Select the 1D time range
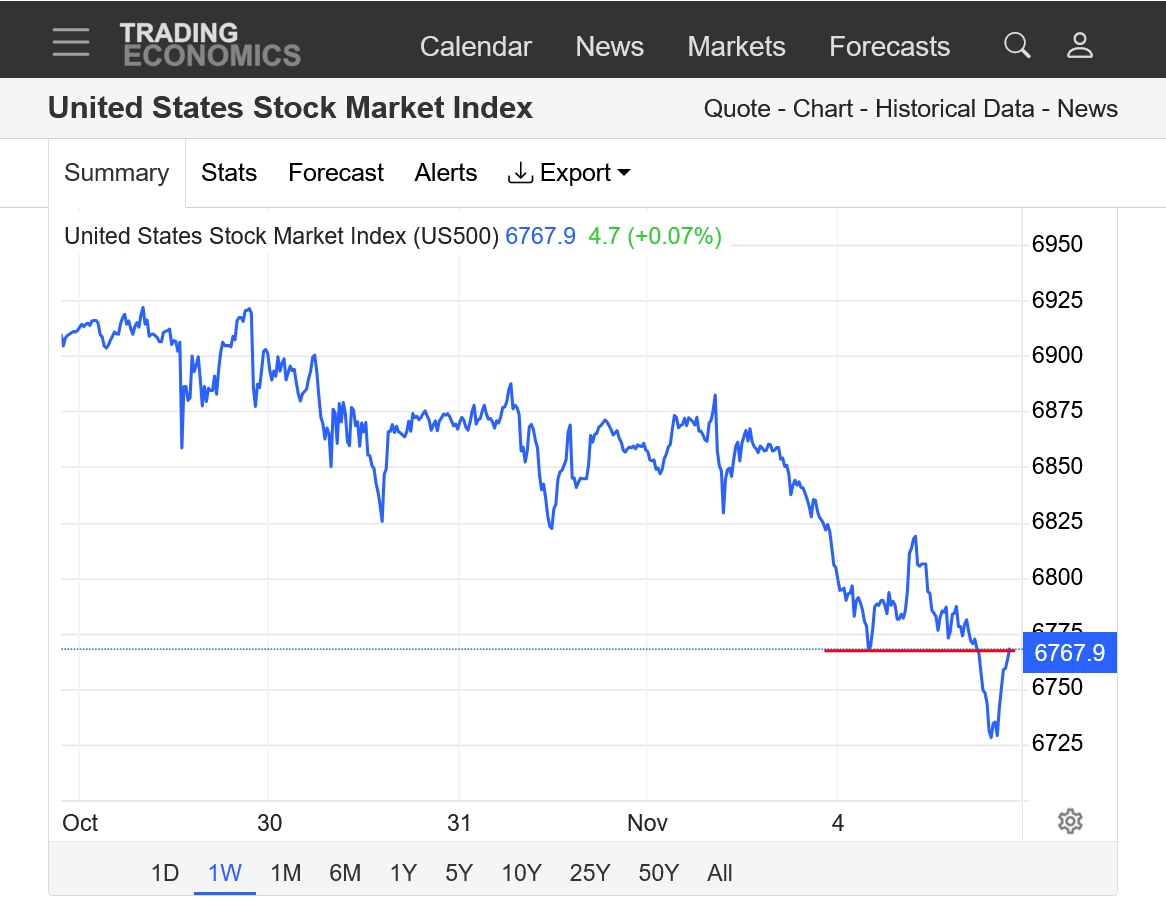This screenshot has height=901, width=1166. click(165, 873)
